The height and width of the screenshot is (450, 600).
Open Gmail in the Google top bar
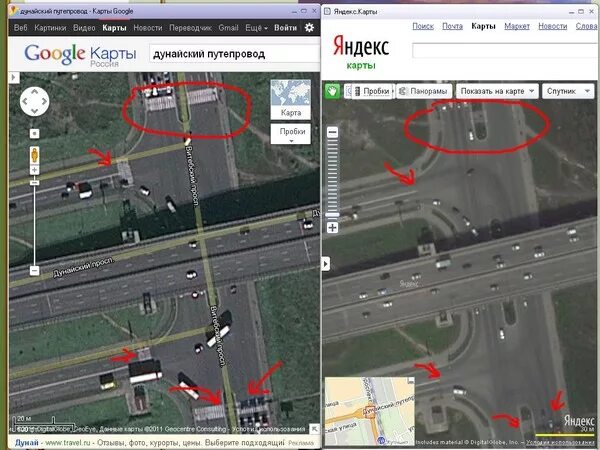228,28
